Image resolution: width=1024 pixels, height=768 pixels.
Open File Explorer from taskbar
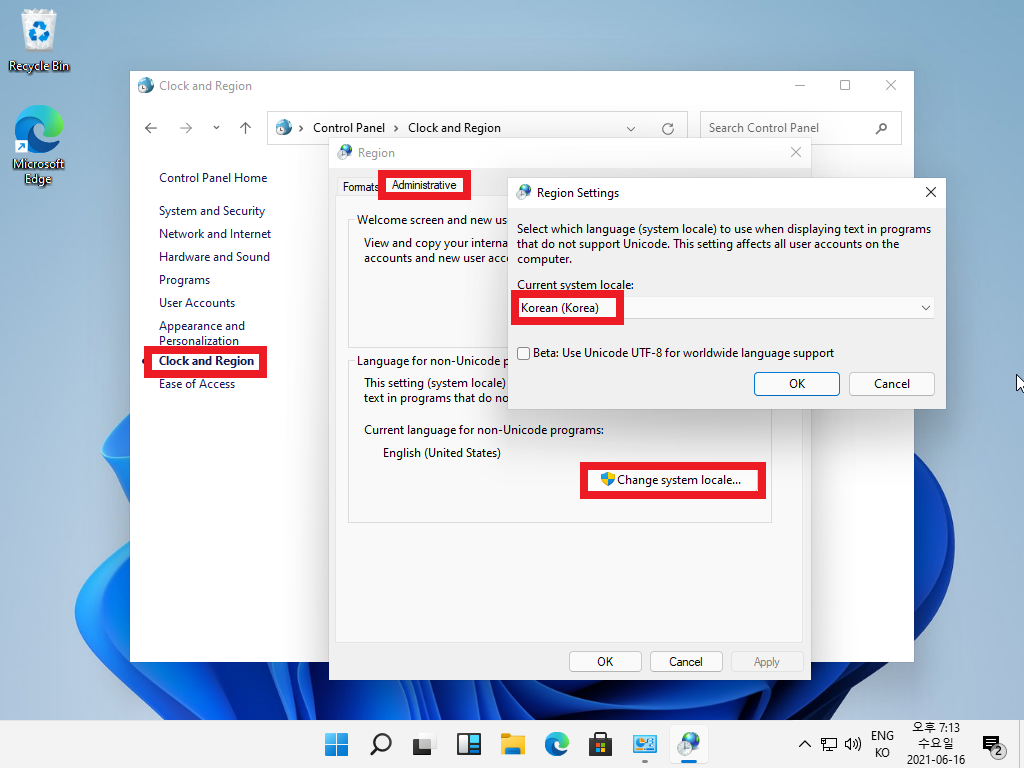pos(513,744)
